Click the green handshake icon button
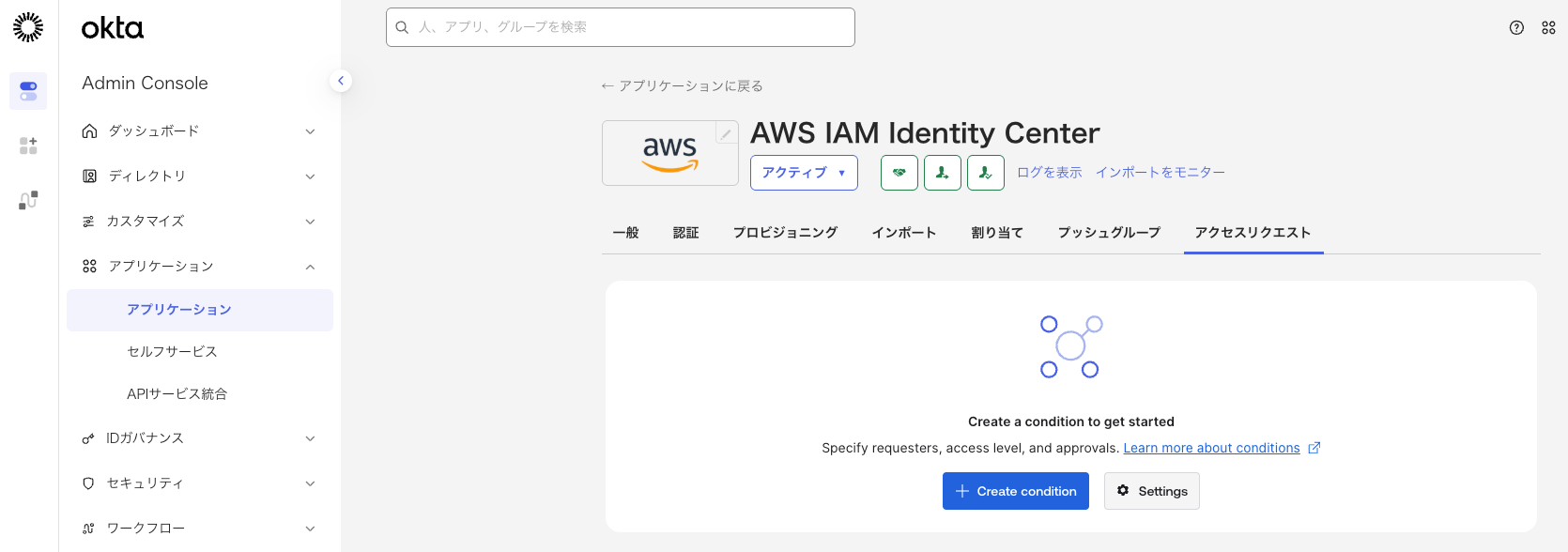This screenshot has width=1568, height=552. (899, 173)
